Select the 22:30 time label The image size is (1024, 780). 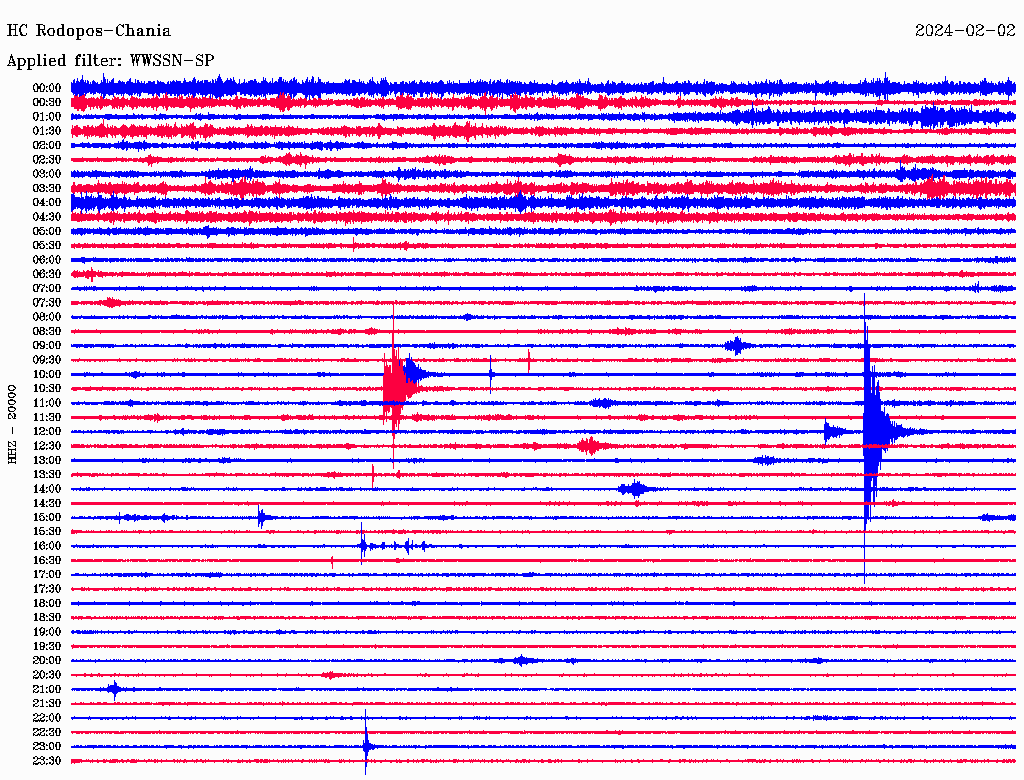tap(47, 732)
